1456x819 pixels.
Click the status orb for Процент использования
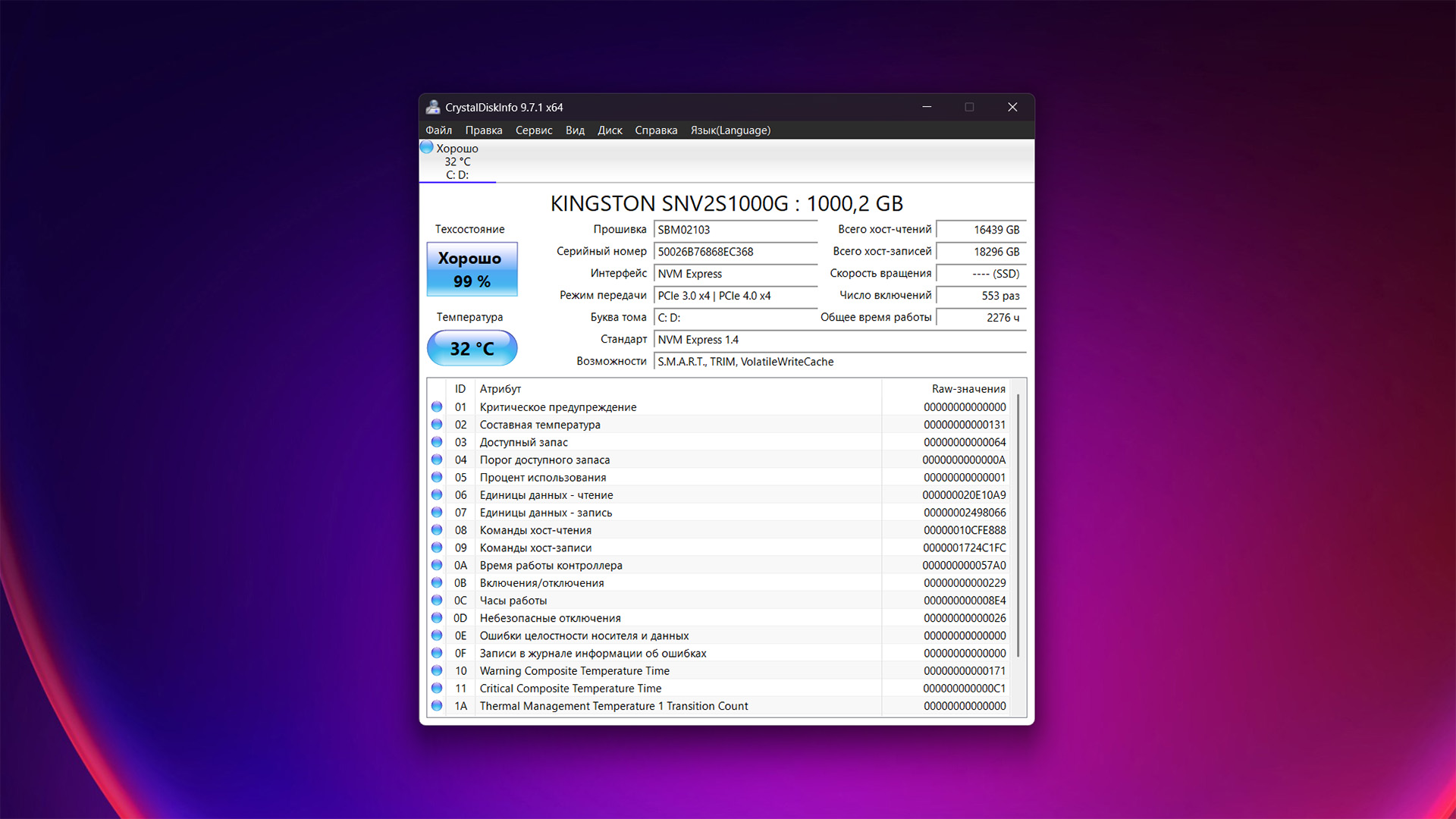click(437, 477)
